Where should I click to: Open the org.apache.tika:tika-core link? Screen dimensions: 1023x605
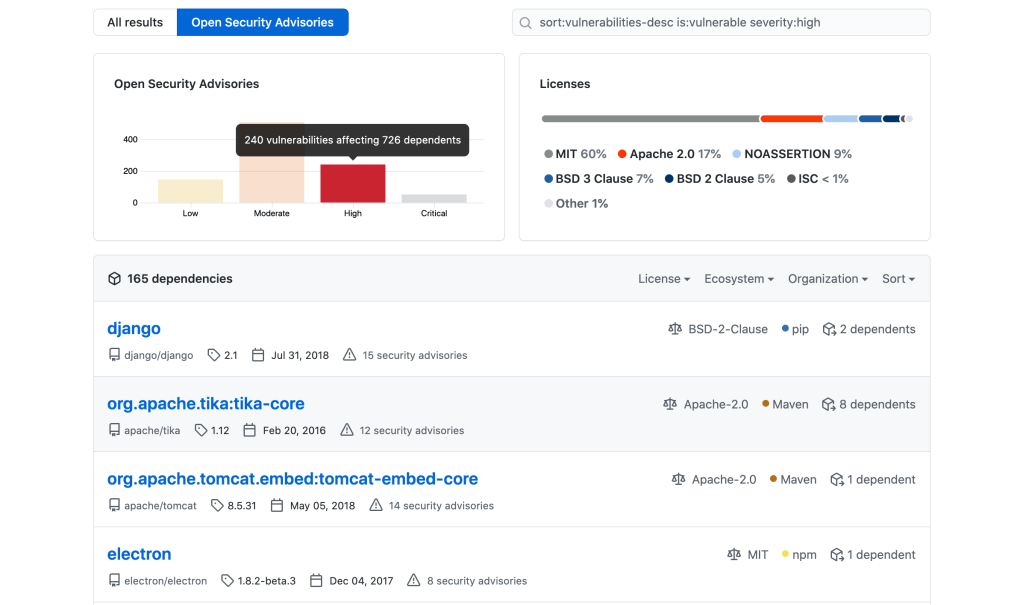click(206, 404)
